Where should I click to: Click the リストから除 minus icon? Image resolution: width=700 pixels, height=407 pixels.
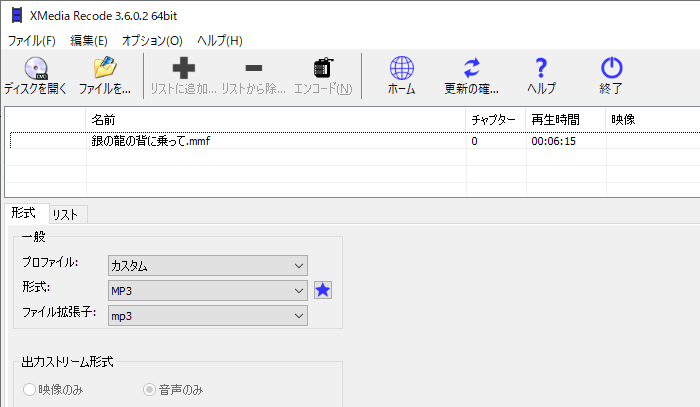point(254,68)
